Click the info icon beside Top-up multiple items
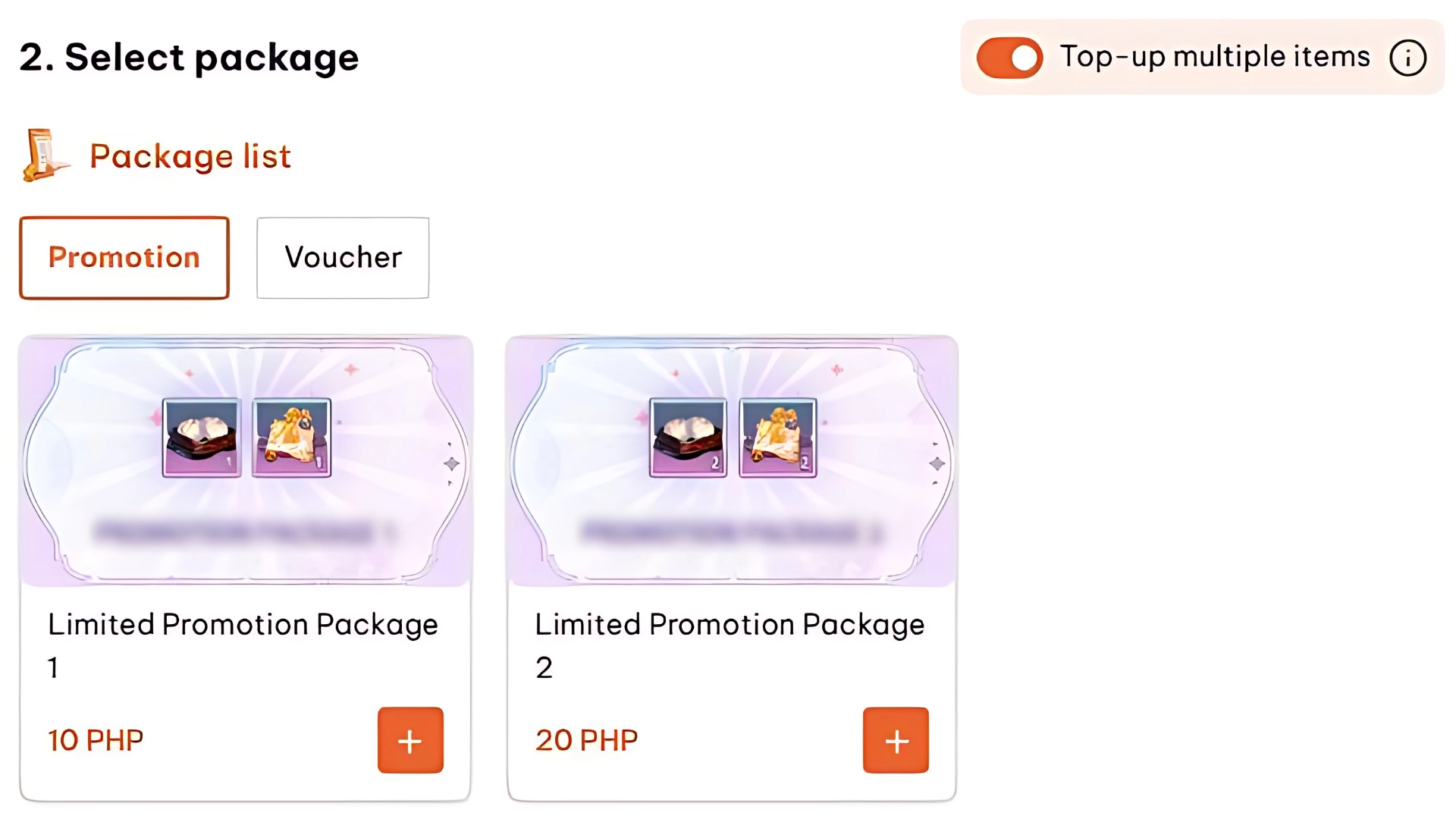1456x819 pixels. [1407, 58]
